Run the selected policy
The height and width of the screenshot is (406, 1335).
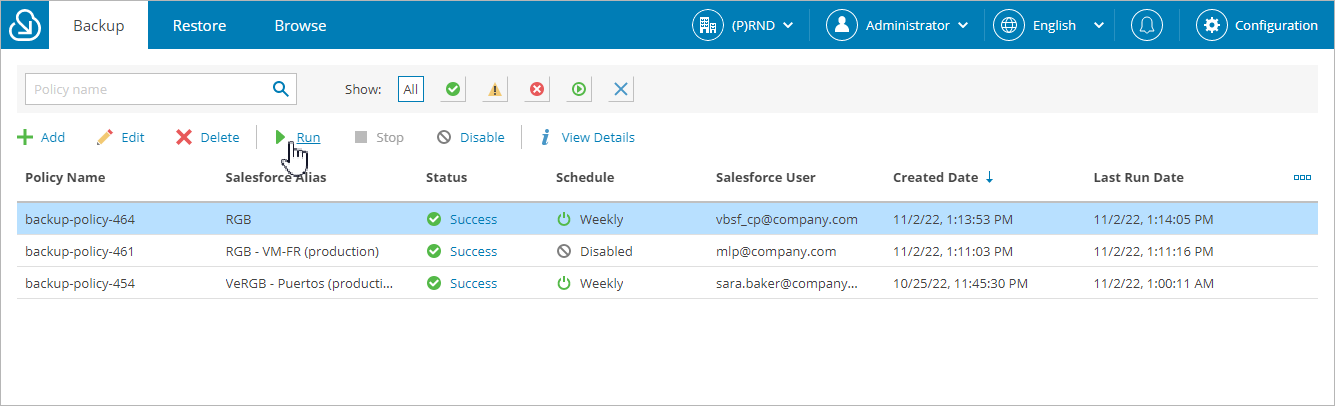click(x=298, y=137)
